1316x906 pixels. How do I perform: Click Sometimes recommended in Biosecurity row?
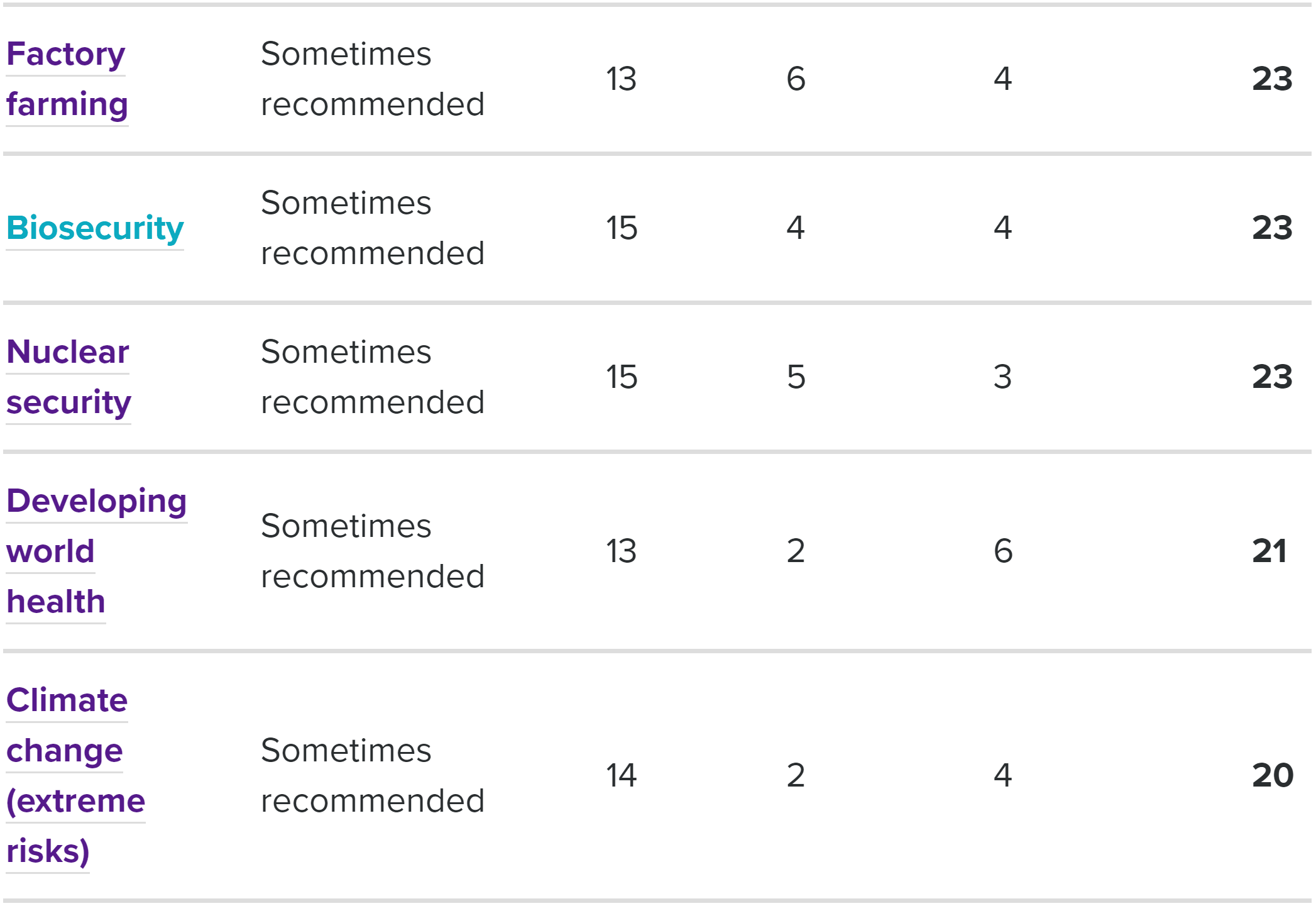373,228
